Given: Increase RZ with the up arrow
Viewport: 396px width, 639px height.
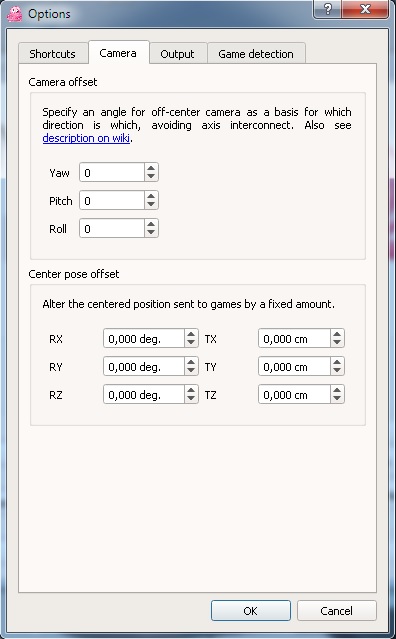Looking at the screenshot, I should pyautogui.click(x=191, y=390).
